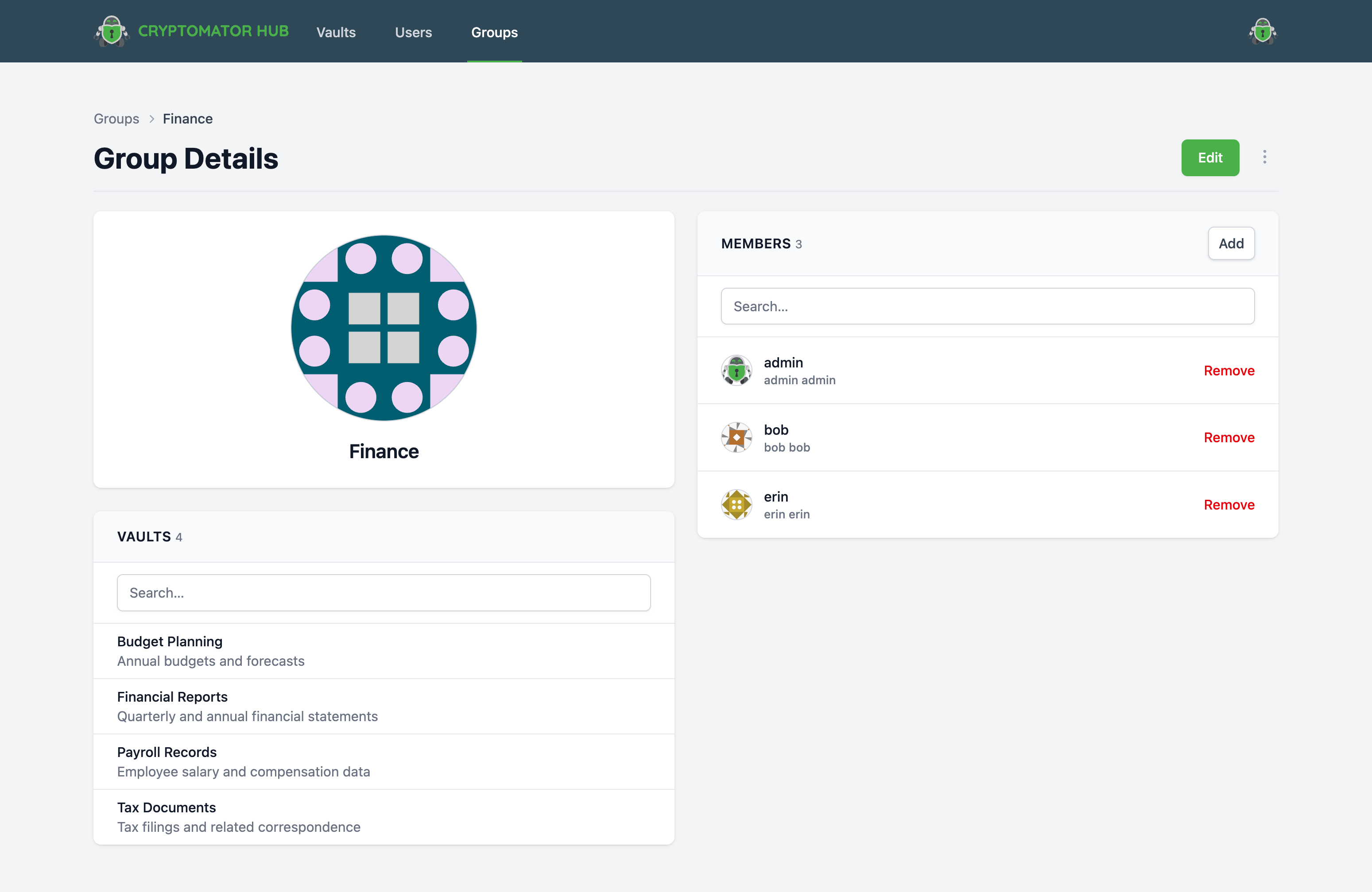This screenshot has width=1372, height=892.
Task: Go back via the Groups breadcrumb link
Action: 116,119
